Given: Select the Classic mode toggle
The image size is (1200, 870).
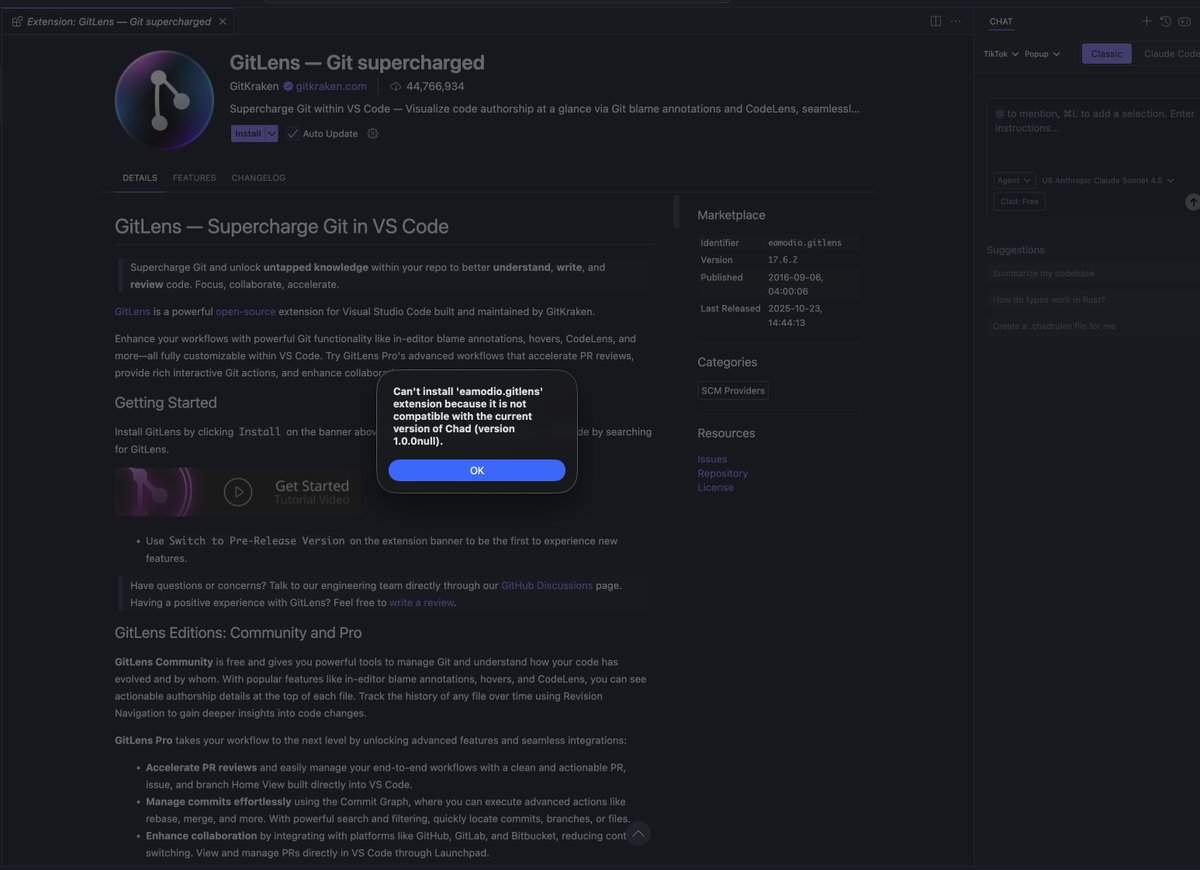Looking at the screenshot, I should pos(1107,54).
